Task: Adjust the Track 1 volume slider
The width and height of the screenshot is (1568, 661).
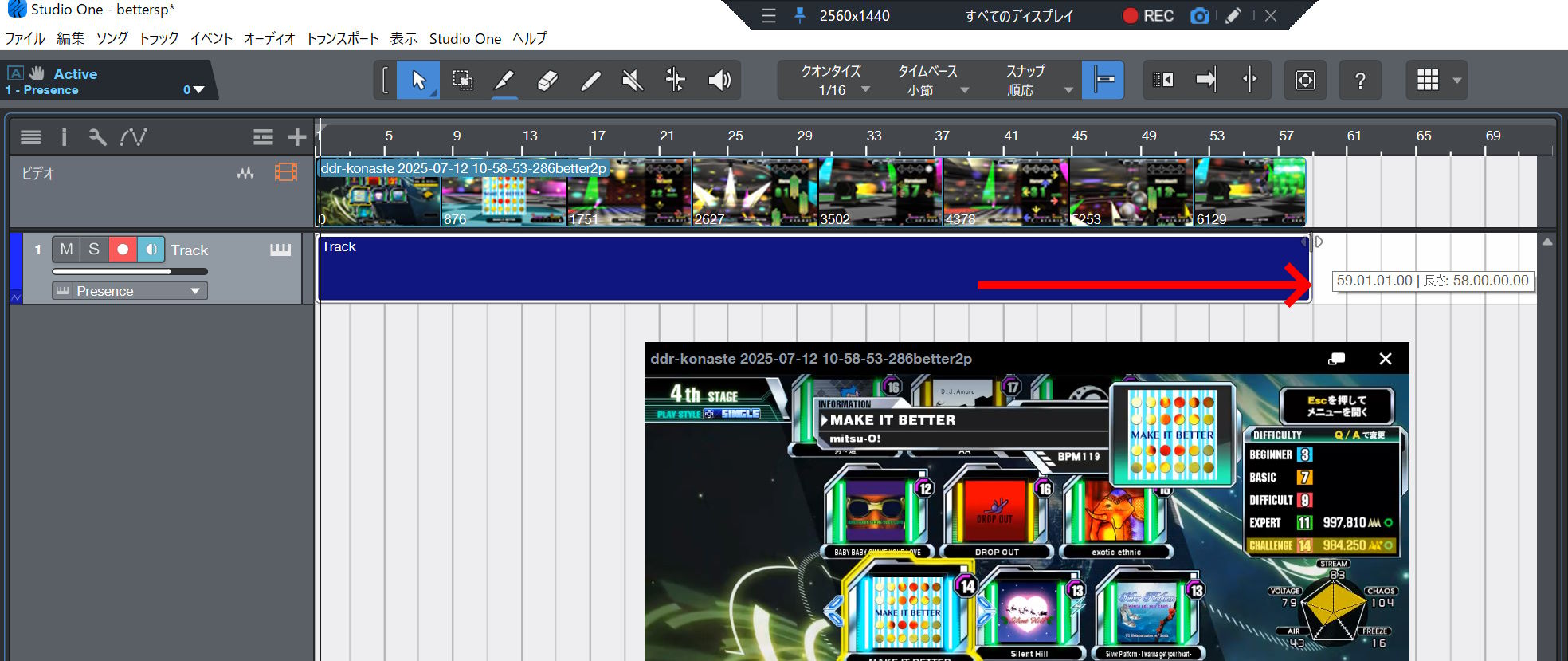Action: 130,271
